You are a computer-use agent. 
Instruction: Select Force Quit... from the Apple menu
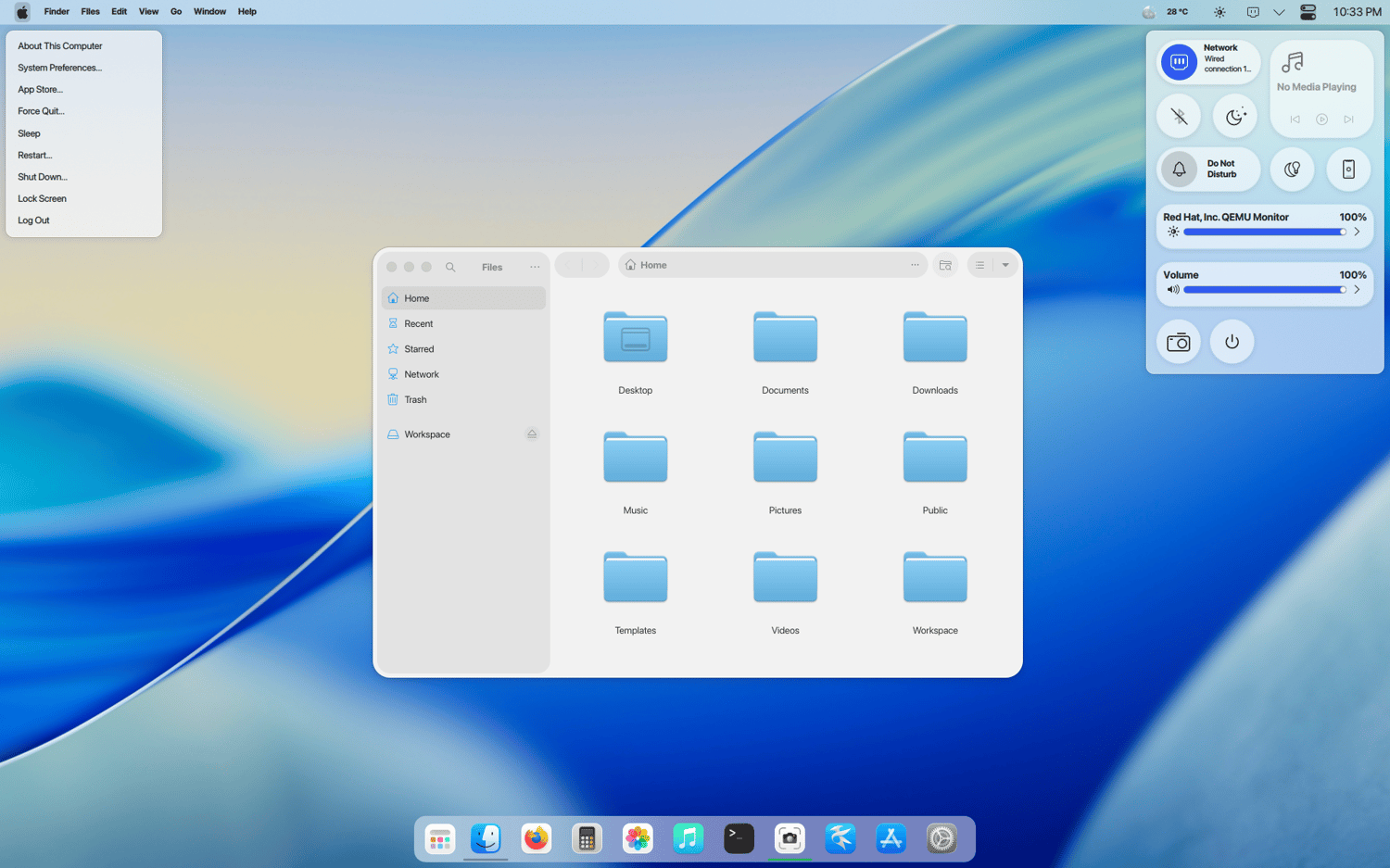click(41, 111)
